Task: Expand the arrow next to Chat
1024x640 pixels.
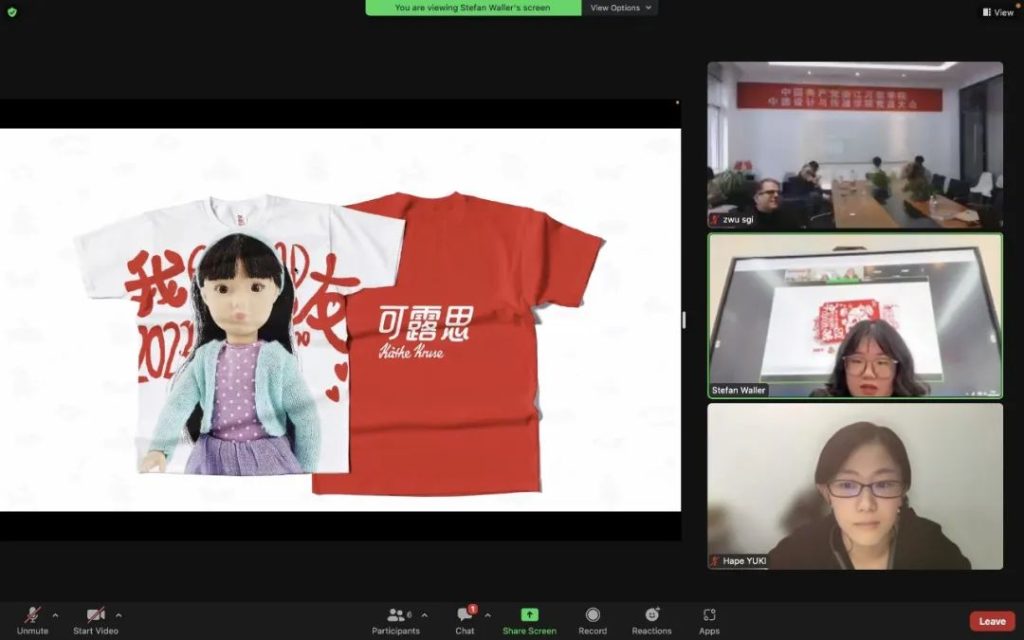Action: pos(487,615)
